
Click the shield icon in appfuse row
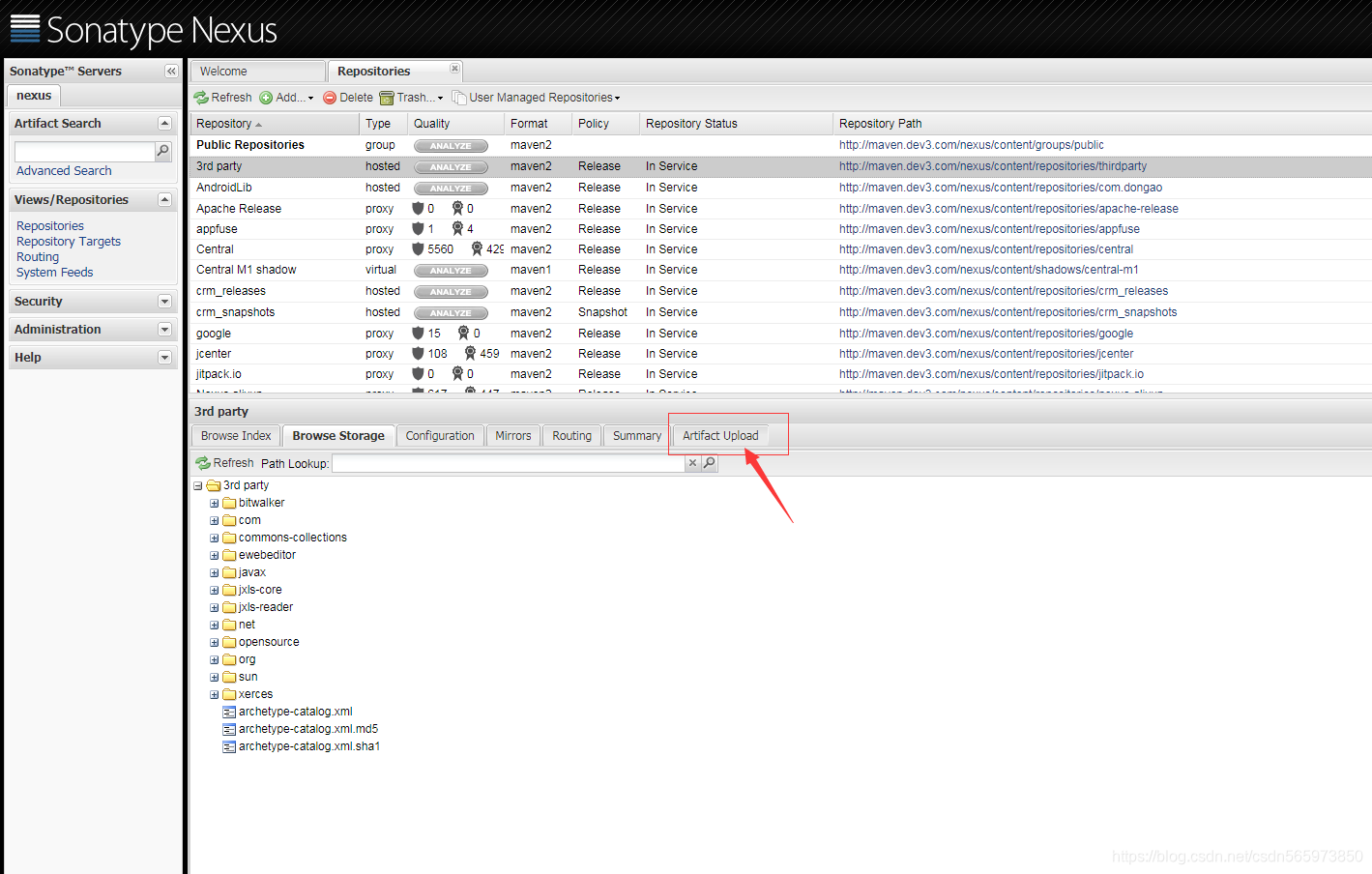click(x=418, y=229)
